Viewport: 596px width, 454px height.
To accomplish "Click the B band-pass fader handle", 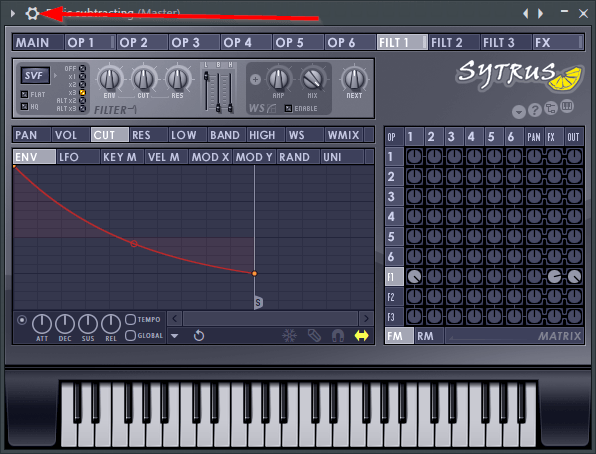I will [218, 108].
